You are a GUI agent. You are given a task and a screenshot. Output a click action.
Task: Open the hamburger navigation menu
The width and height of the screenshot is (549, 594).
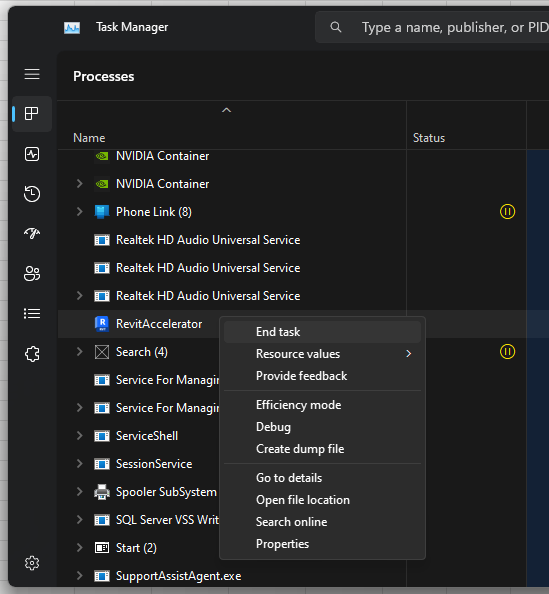(32, 74)
